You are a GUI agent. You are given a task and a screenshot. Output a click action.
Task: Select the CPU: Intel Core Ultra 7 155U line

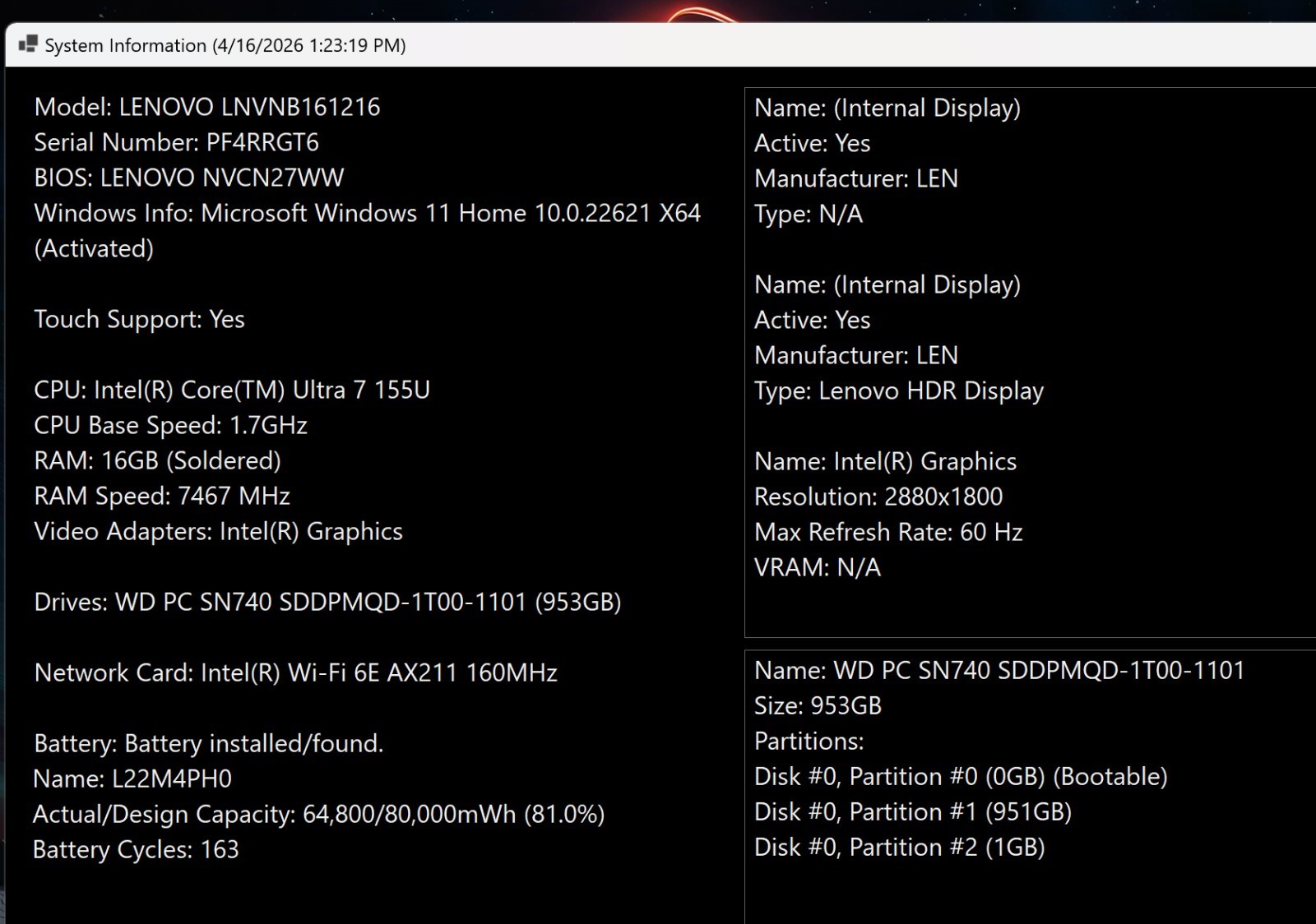pos(232,390)
